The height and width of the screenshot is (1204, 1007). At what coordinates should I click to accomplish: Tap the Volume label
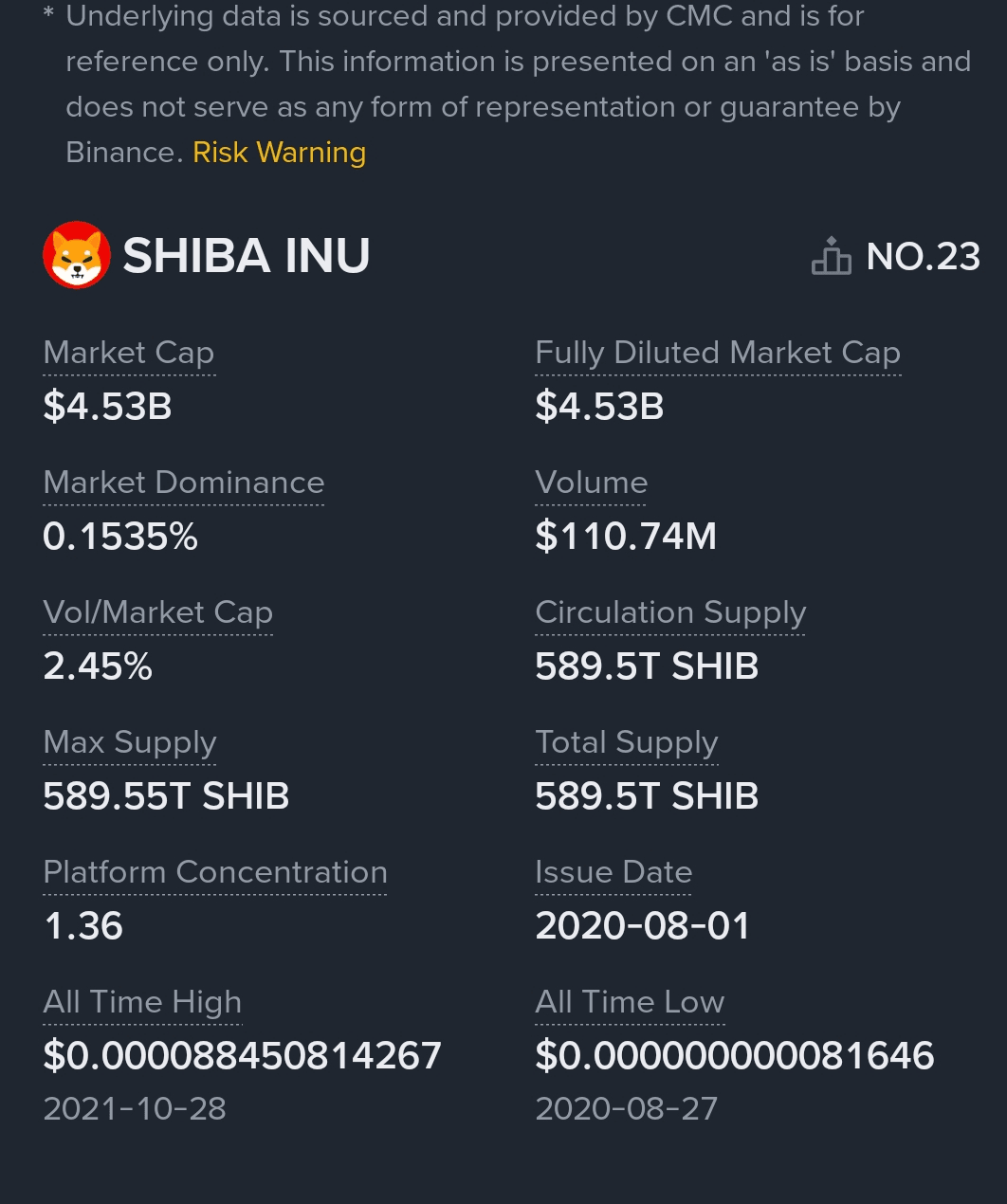pyautogui.click(x=591, y=483)
